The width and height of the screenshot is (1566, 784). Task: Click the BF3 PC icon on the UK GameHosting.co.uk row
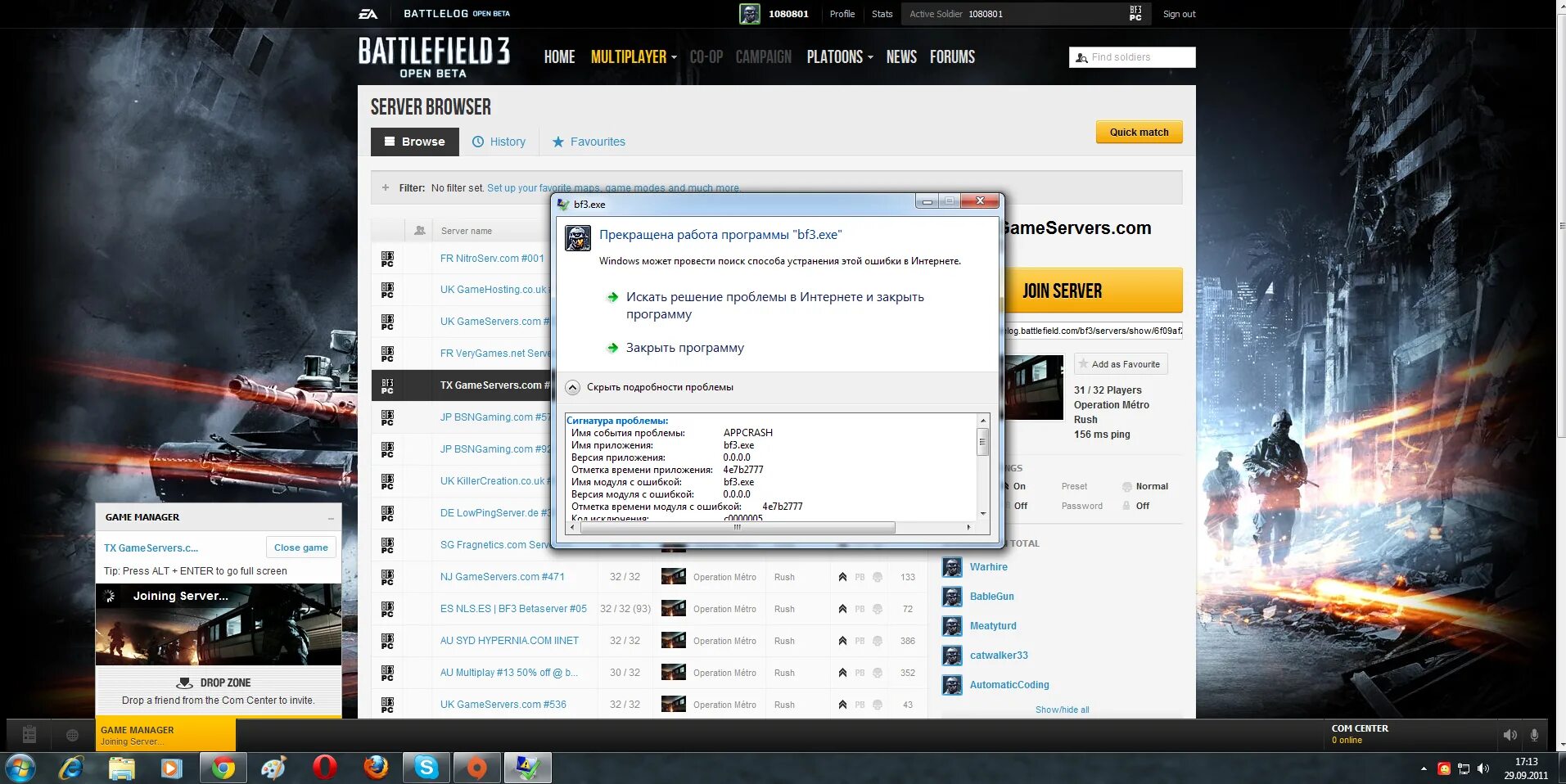pos(387,290)
